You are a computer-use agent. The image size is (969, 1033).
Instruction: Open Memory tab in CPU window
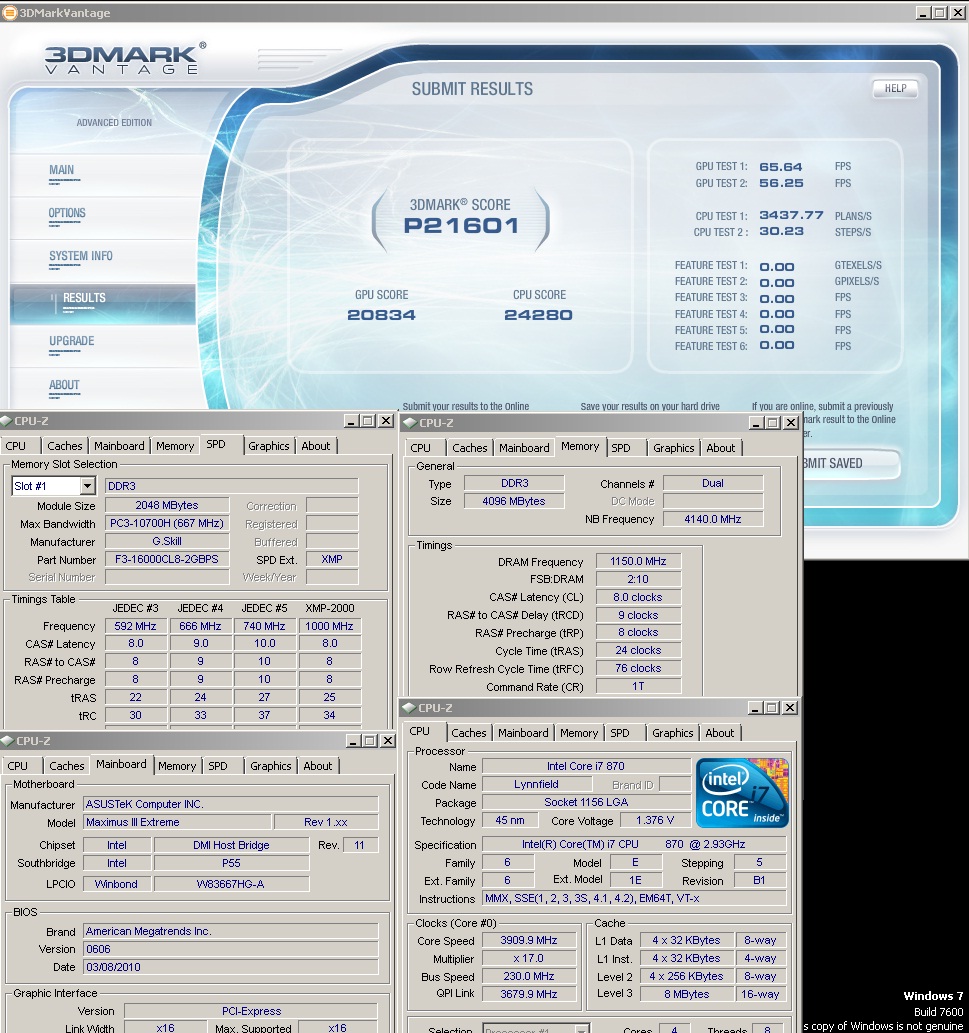point(579,733)
